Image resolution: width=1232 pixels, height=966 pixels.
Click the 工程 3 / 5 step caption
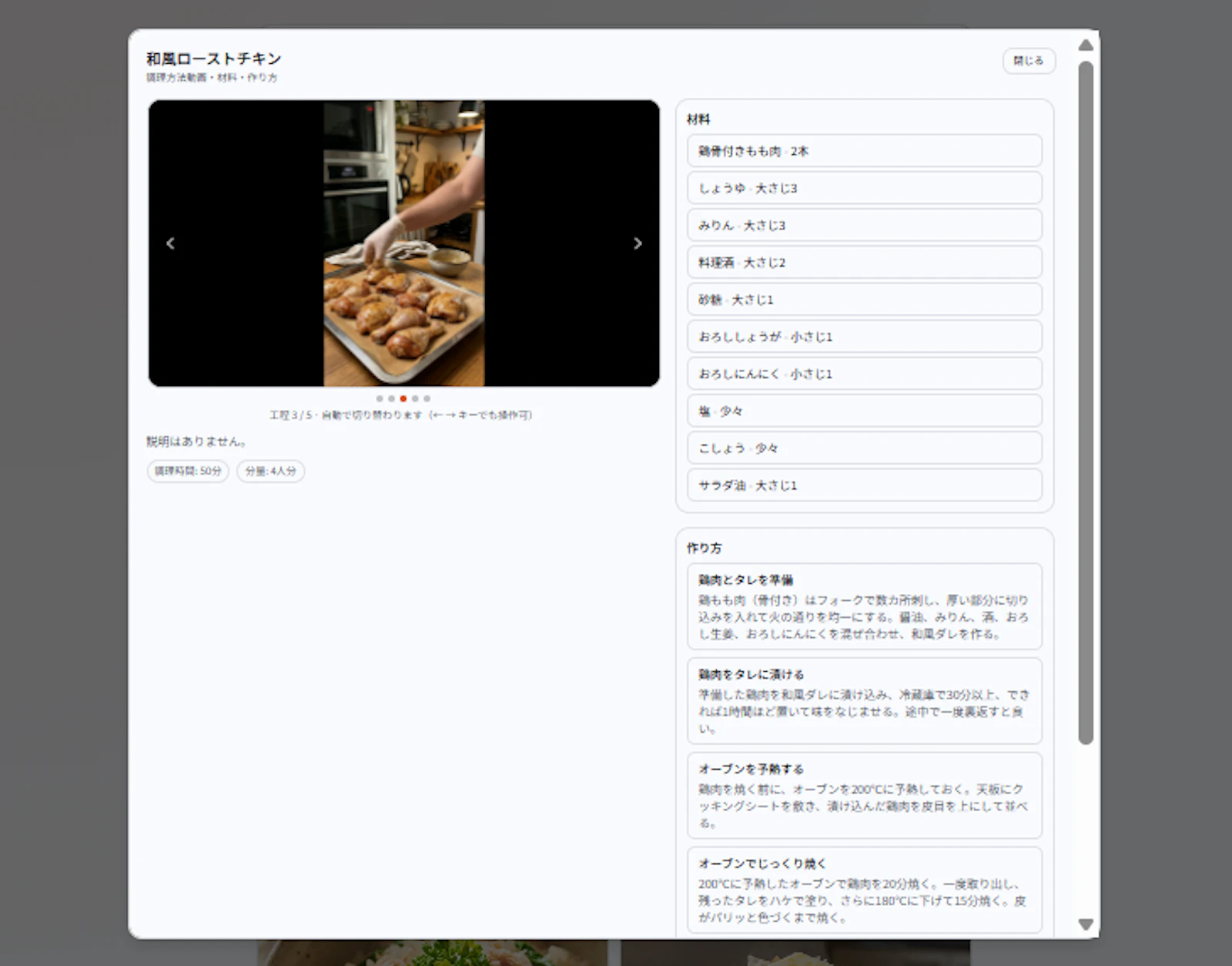pyautogui.click(x=400, y=415)
